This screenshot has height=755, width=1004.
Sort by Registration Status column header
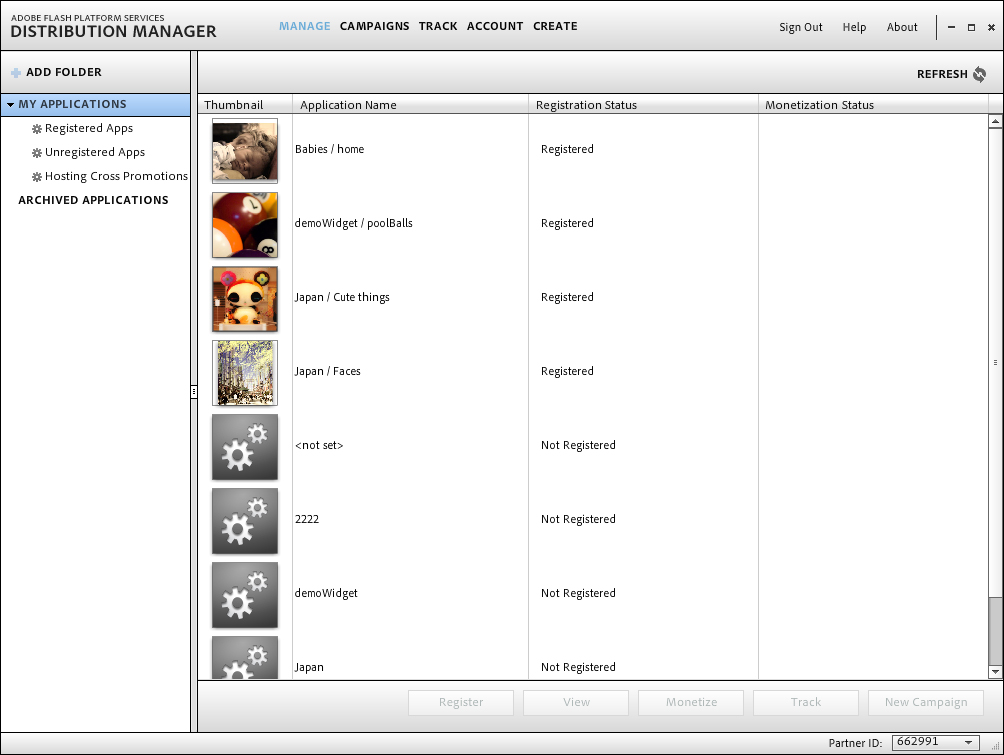coord(644,104)
